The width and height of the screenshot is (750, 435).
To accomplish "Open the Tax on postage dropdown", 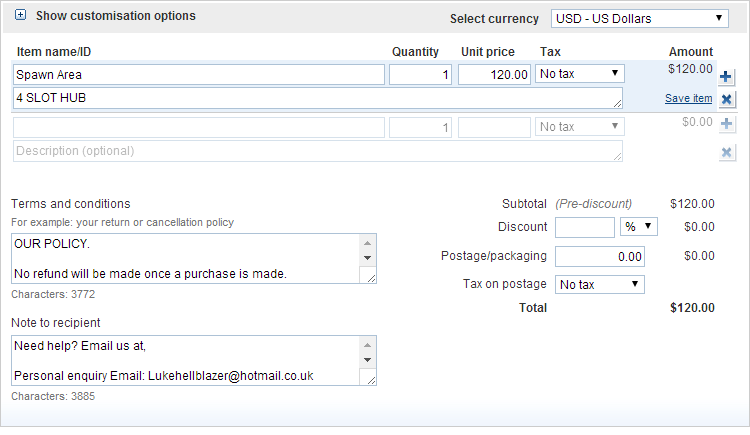I will tap(599, 285).
